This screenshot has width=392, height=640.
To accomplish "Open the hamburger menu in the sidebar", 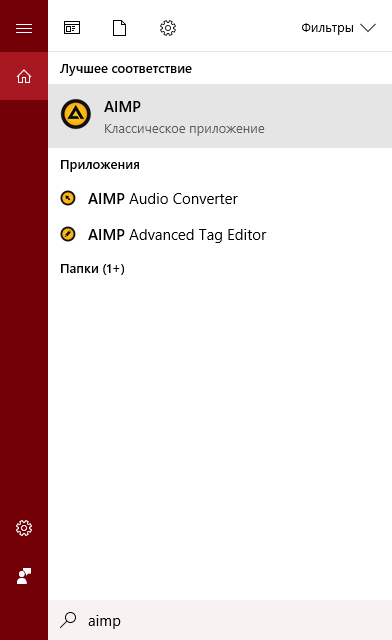I will tap(24, 28).
